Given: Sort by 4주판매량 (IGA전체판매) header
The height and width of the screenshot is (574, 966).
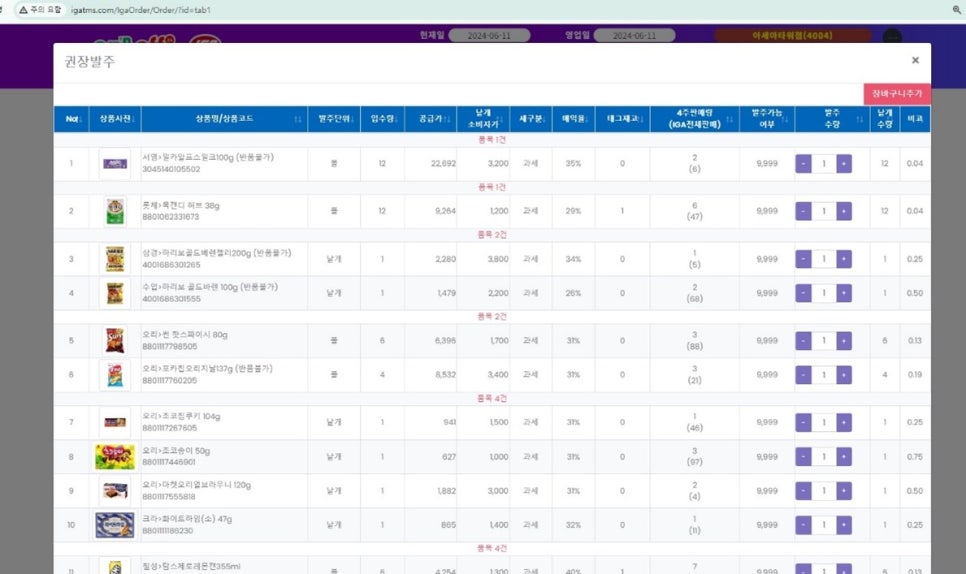Looking at the screenshot, I should click(x=694, y=119).
